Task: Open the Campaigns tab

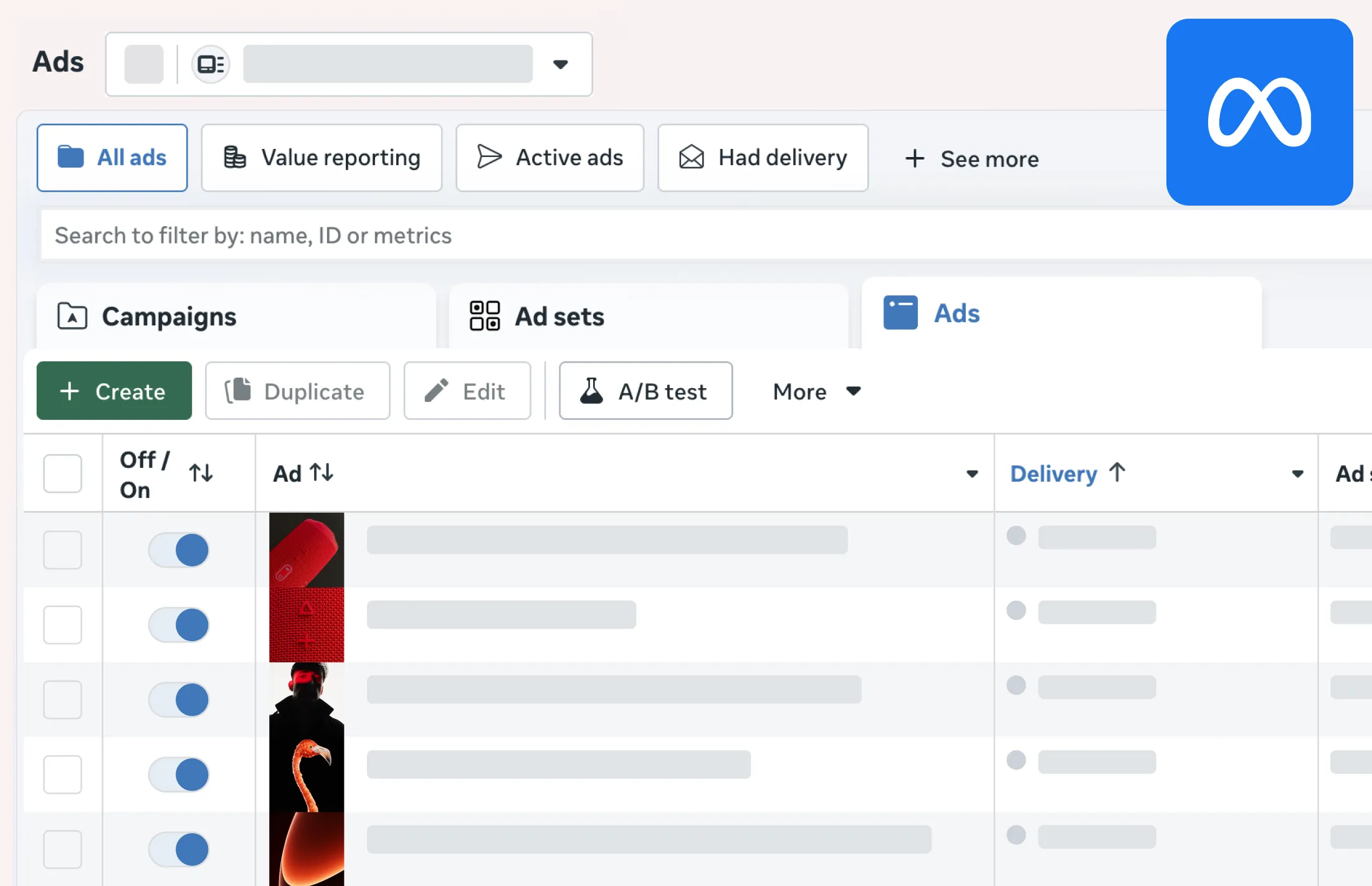Action: (x=236, y=316)
